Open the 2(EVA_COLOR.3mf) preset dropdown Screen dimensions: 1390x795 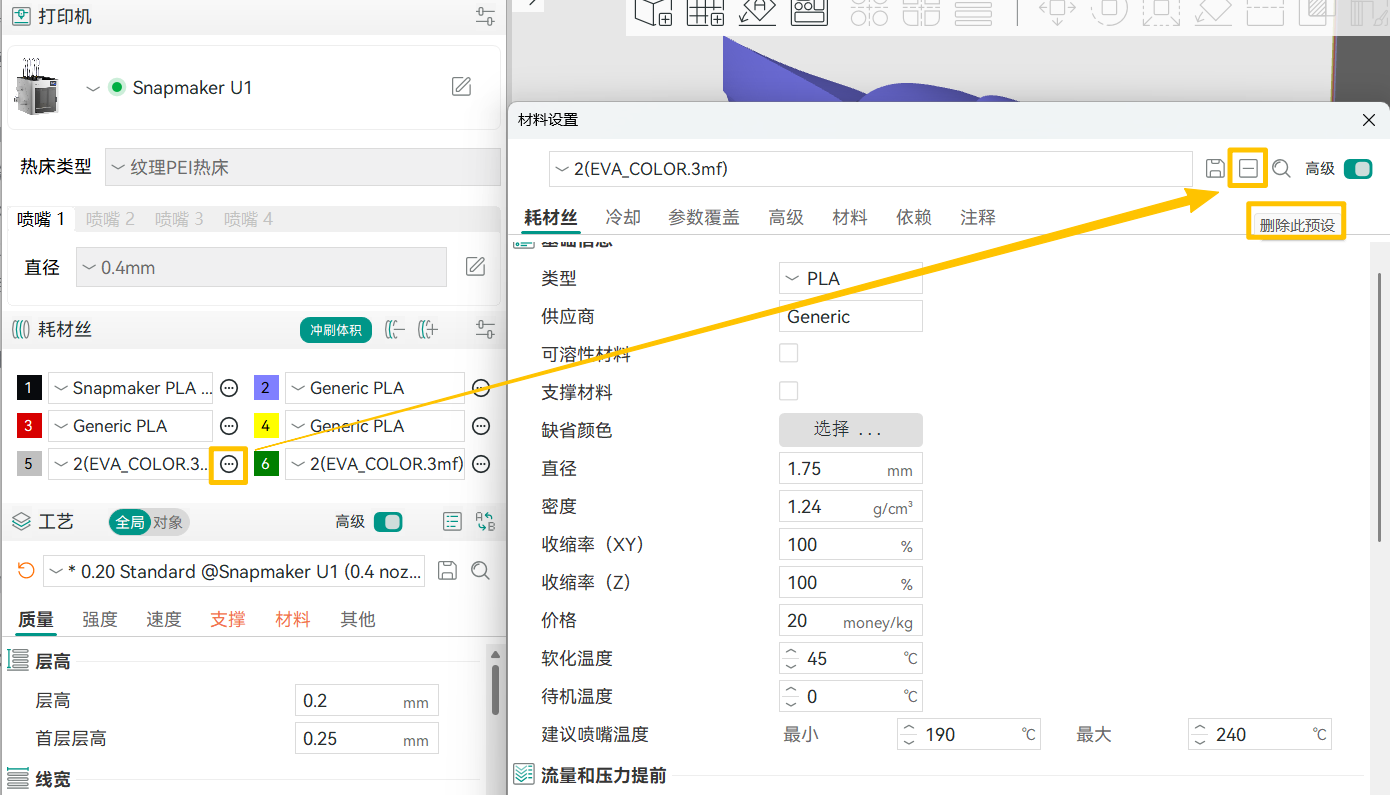coord(869,169)
